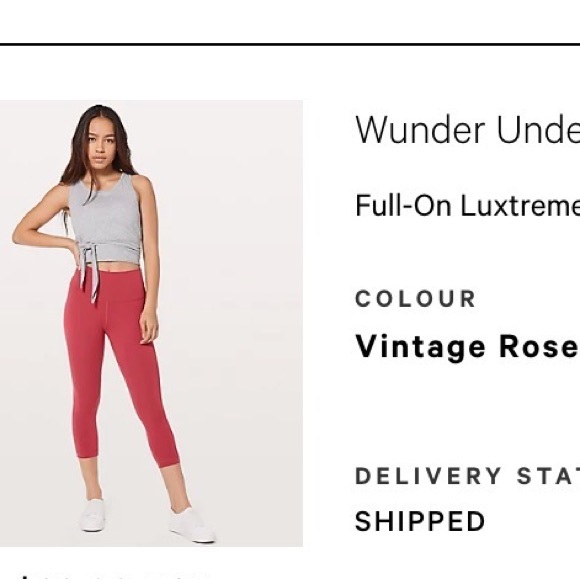Click the word Vintage in colour name

tap(420, 346)
